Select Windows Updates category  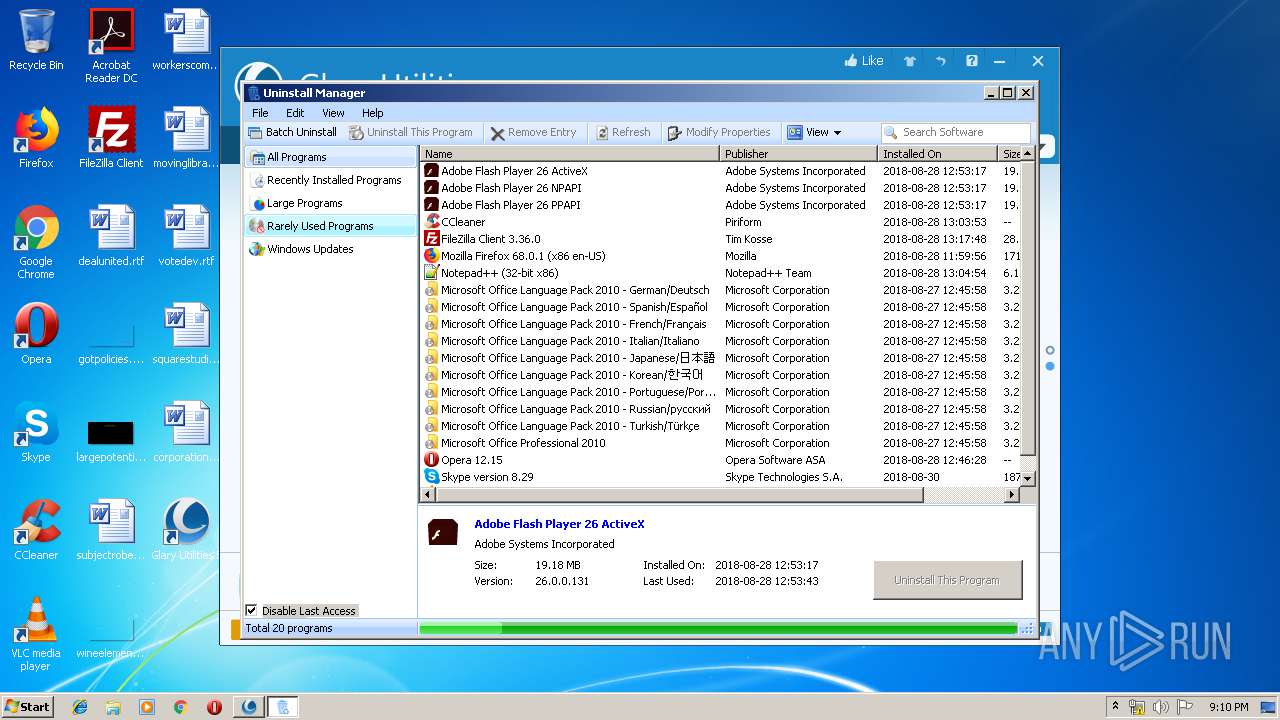tap(330, 249)
